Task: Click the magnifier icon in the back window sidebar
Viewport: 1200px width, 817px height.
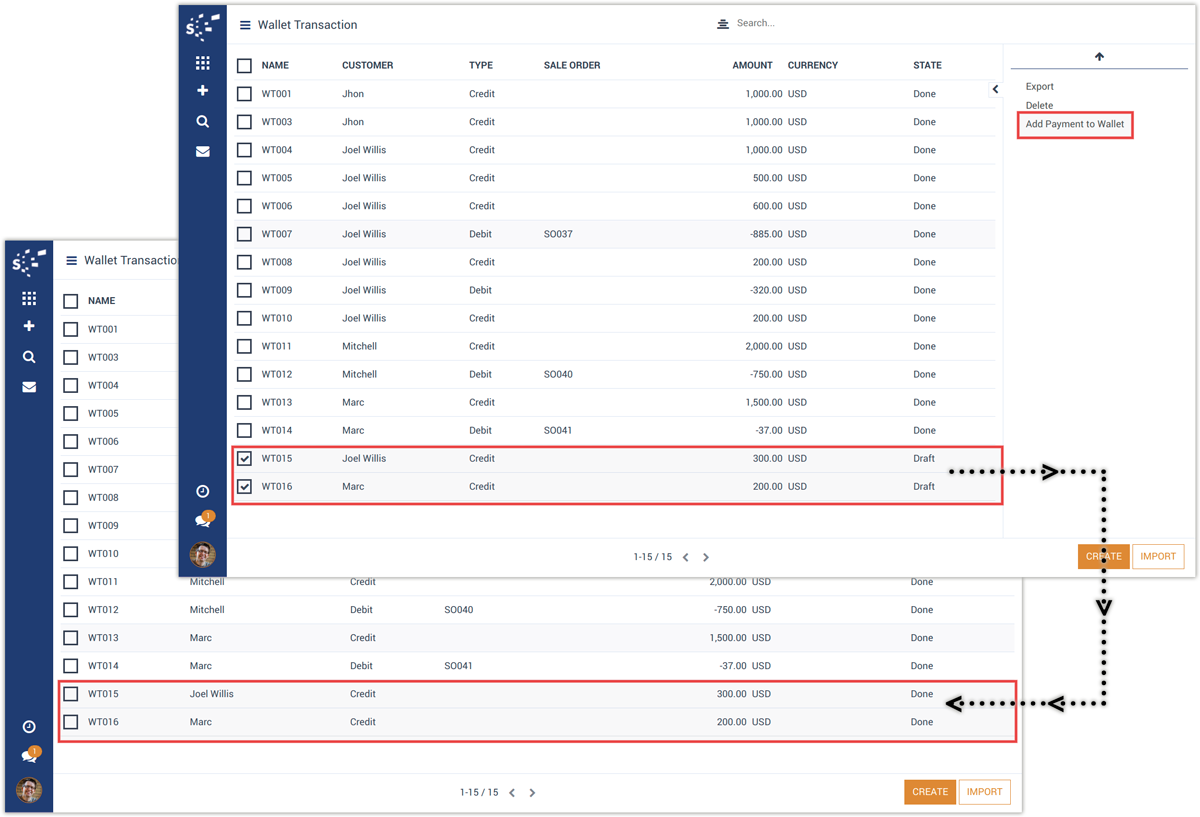Action: [29, 357]
